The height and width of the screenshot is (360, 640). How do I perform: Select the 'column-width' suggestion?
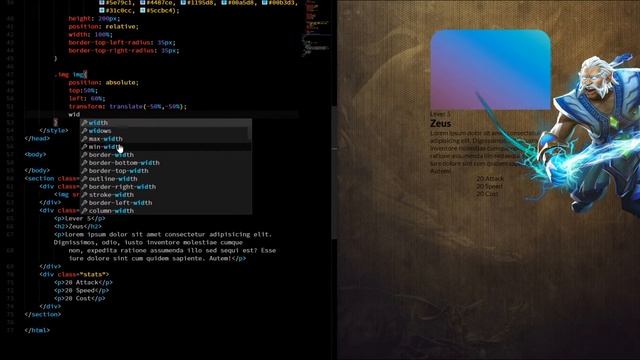pyautogui.click(x=165, y=211)
